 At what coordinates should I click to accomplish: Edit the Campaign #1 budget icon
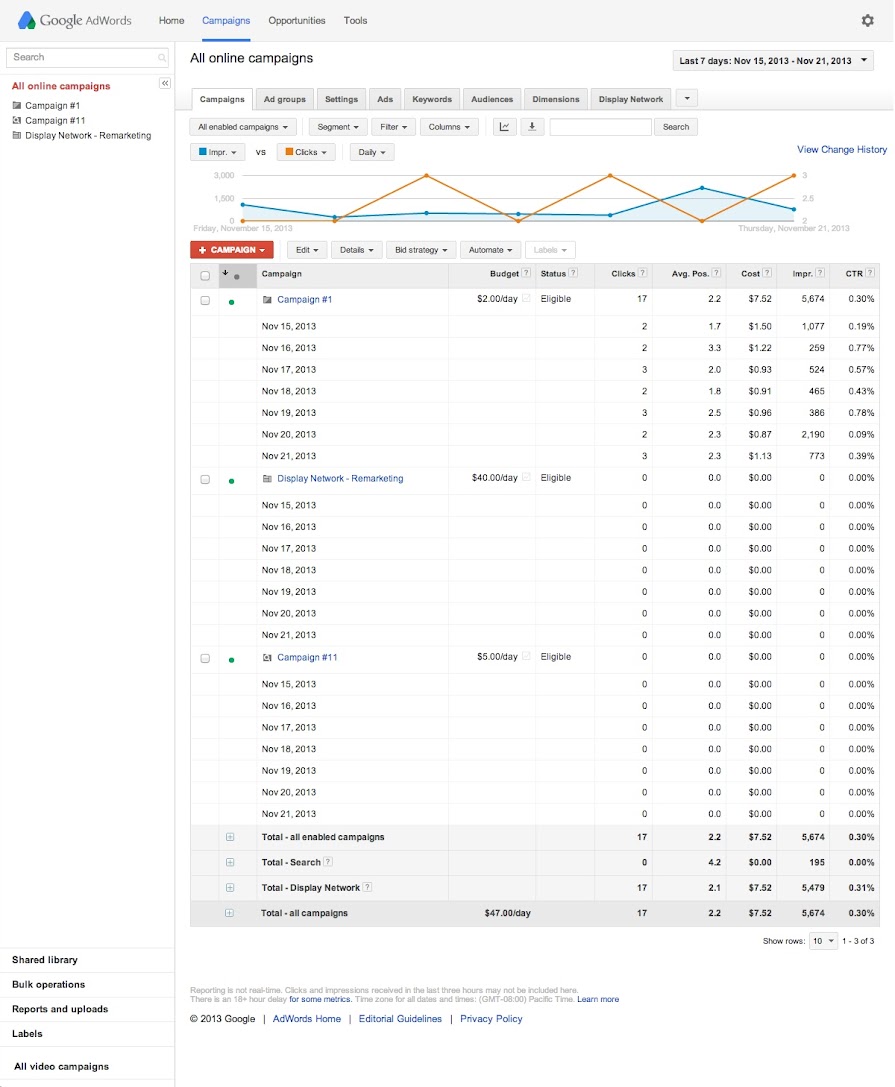tap(527, 299)
